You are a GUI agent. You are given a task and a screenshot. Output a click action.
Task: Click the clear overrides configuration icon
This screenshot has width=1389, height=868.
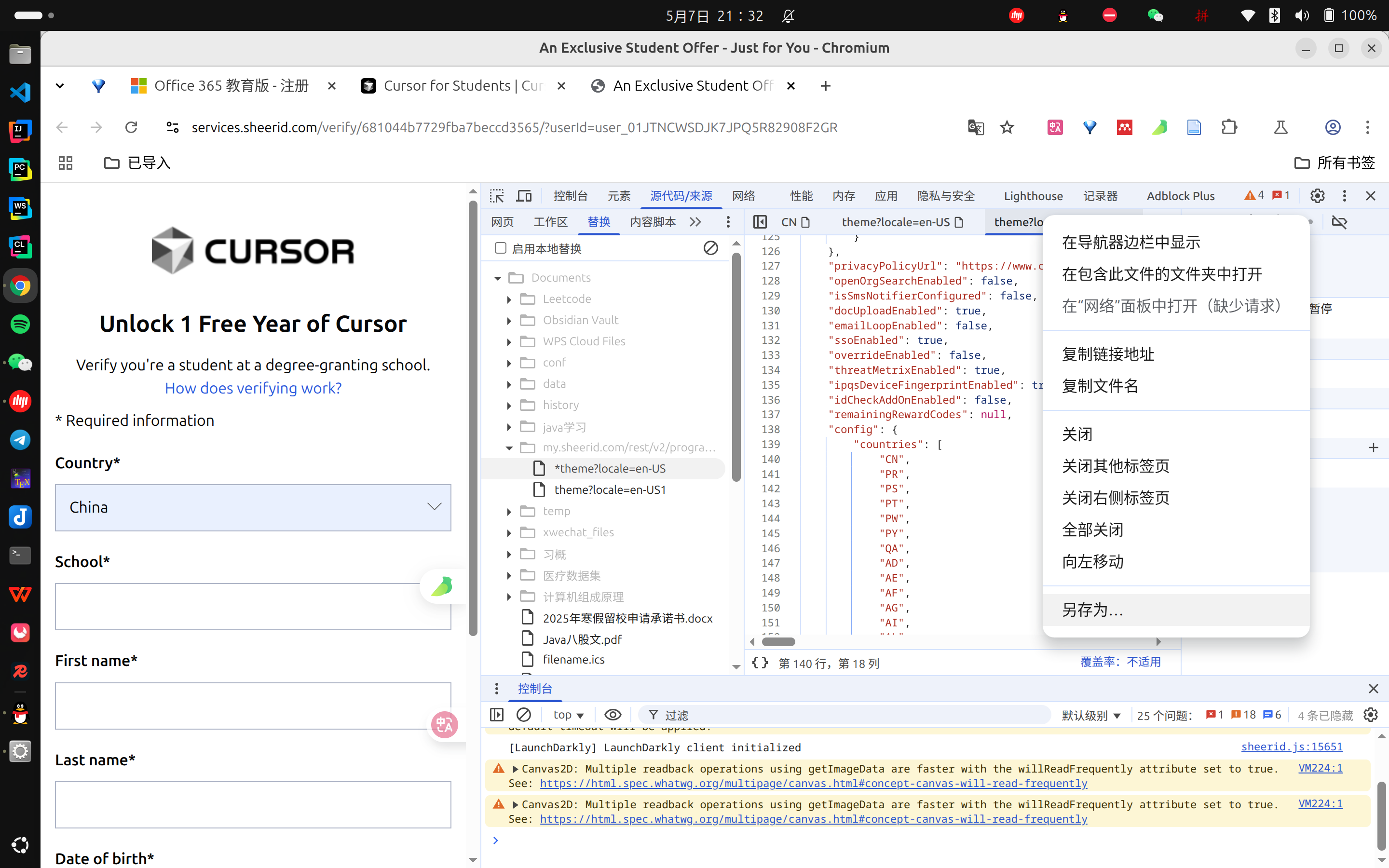[710, 248]
